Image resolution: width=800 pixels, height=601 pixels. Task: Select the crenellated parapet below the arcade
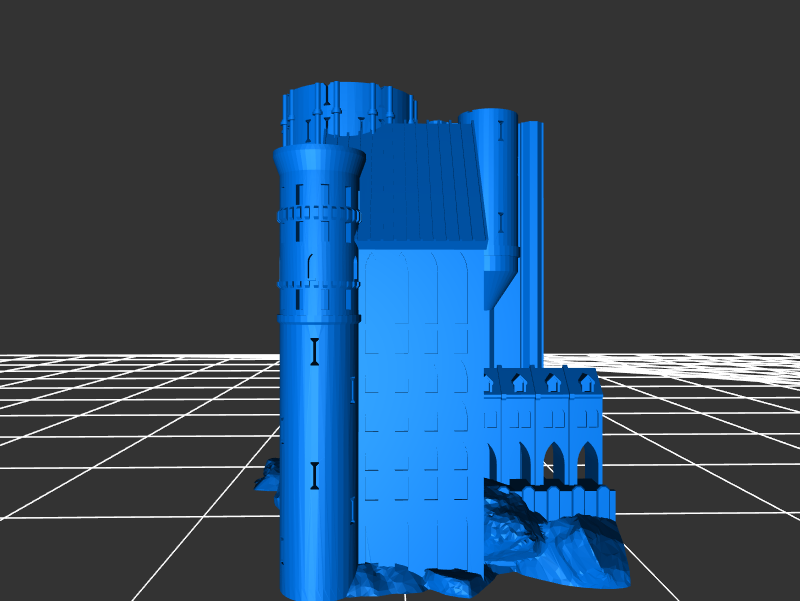(570, 500)
